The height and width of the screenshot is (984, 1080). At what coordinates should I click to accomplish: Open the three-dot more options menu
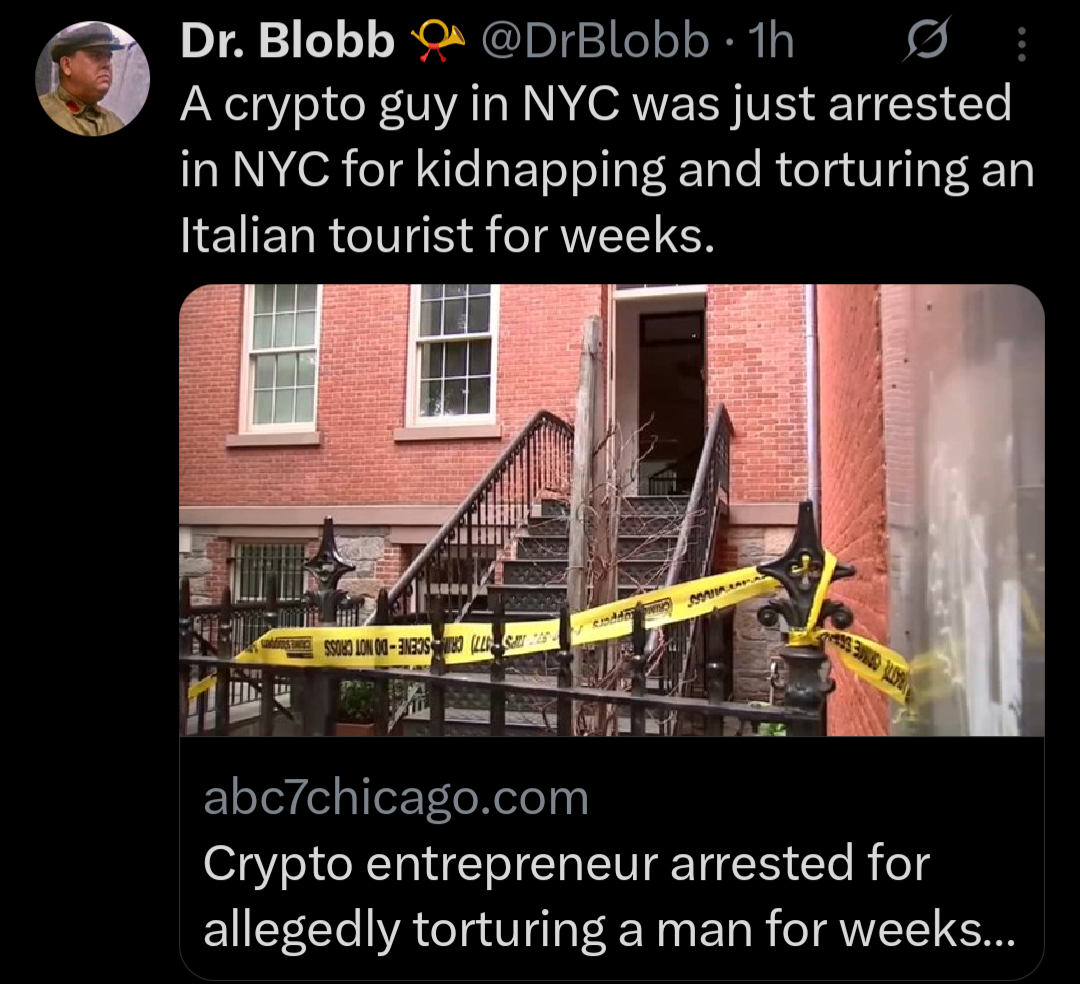click(1022, 44)
